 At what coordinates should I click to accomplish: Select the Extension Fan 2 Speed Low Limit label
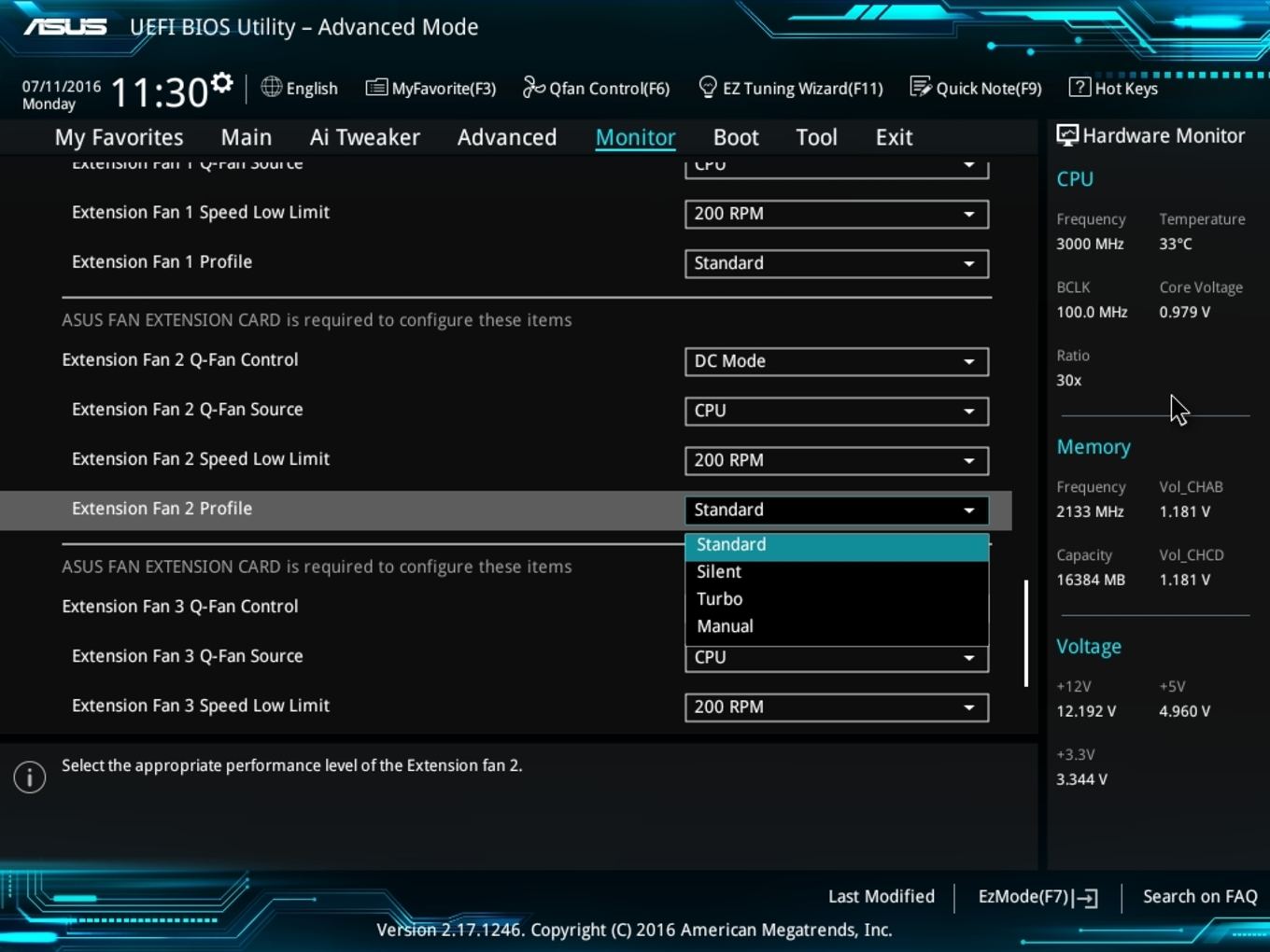[201, 459]
